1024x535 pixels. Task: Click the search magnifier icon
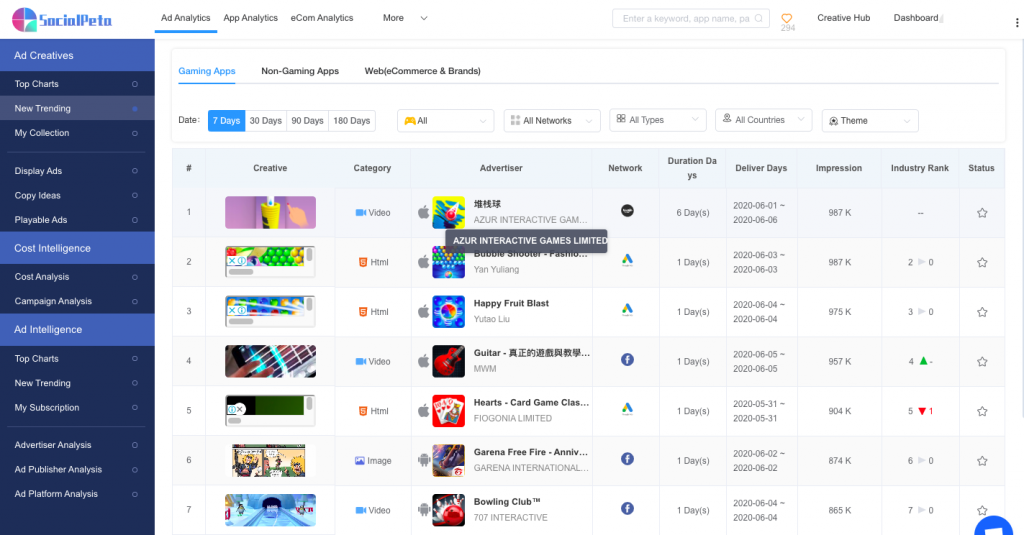(x=758, y=18)
